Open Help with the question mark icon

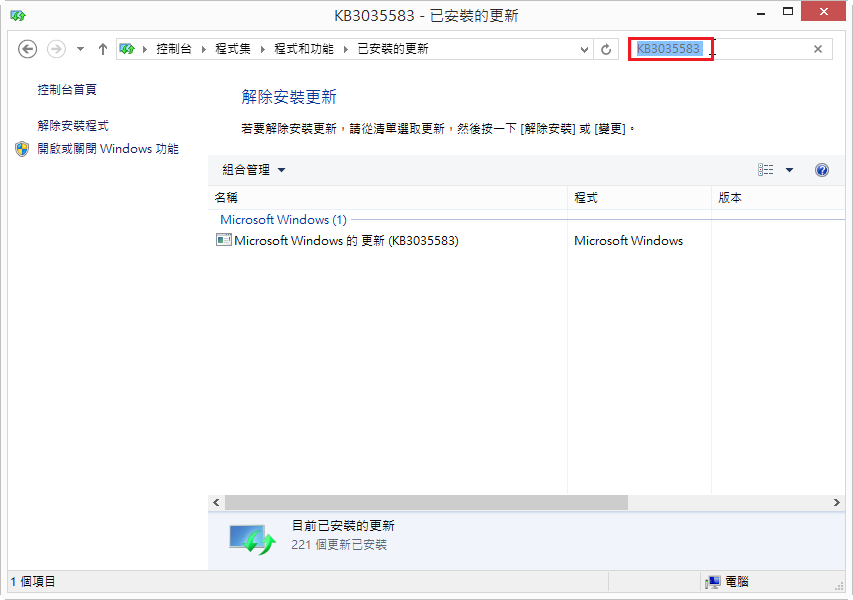(x=822, y=170)
